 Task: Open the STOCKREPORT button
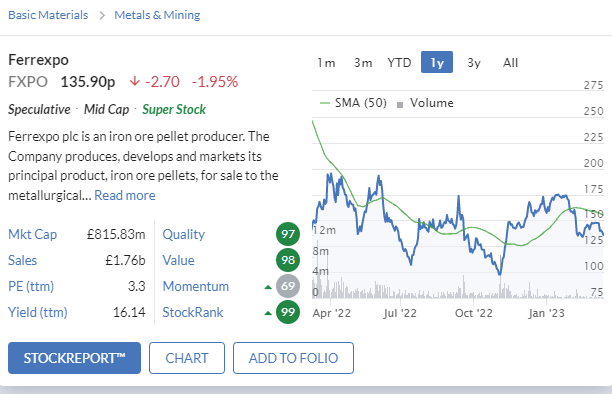74,358
